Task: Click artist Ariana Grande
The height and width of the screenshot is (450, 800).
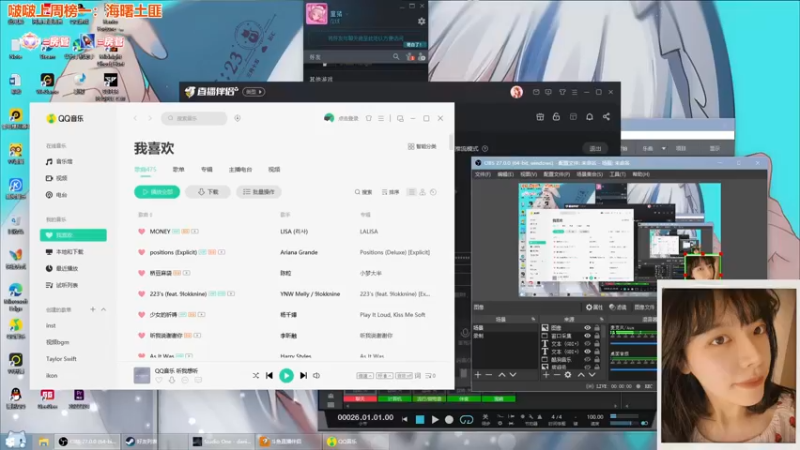Action: [x=299, y=253]
